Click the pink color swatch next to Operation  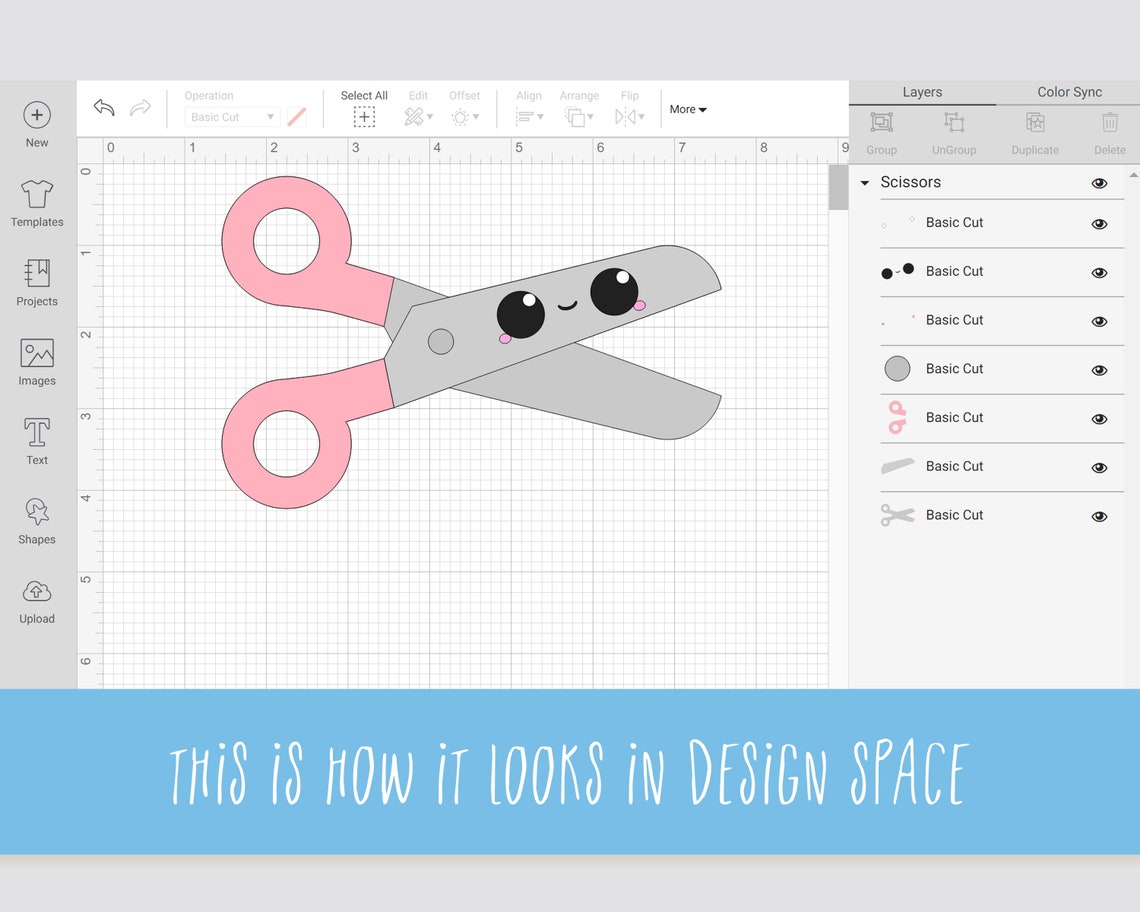point(297,117)
